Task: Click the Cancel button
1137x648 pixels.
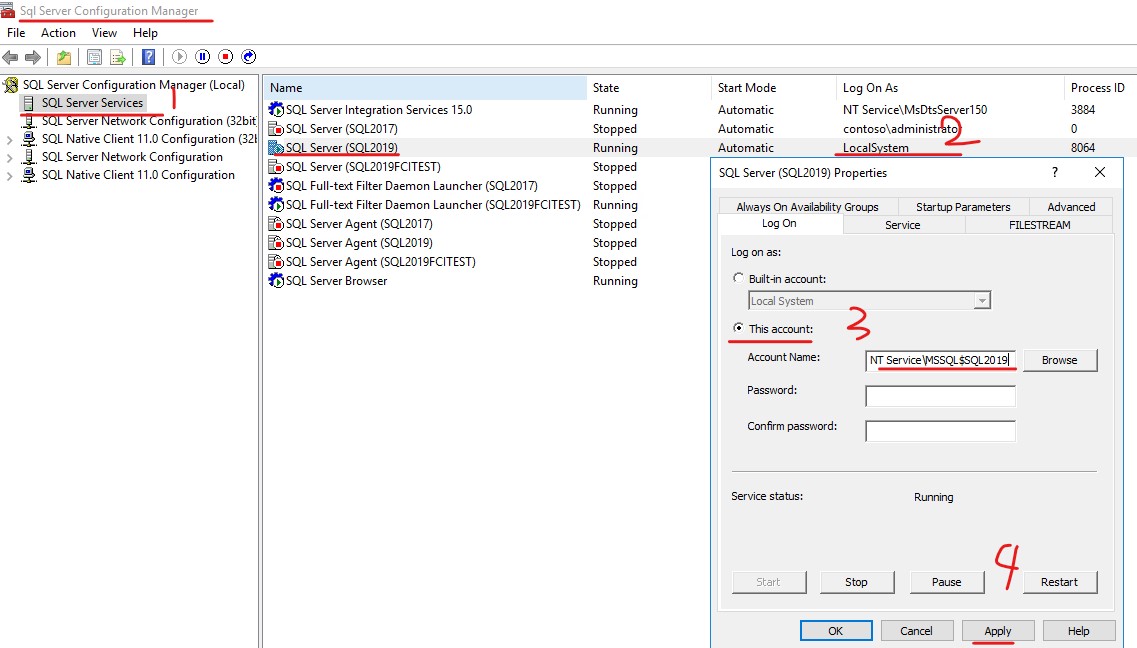Action: pos(917,631)
